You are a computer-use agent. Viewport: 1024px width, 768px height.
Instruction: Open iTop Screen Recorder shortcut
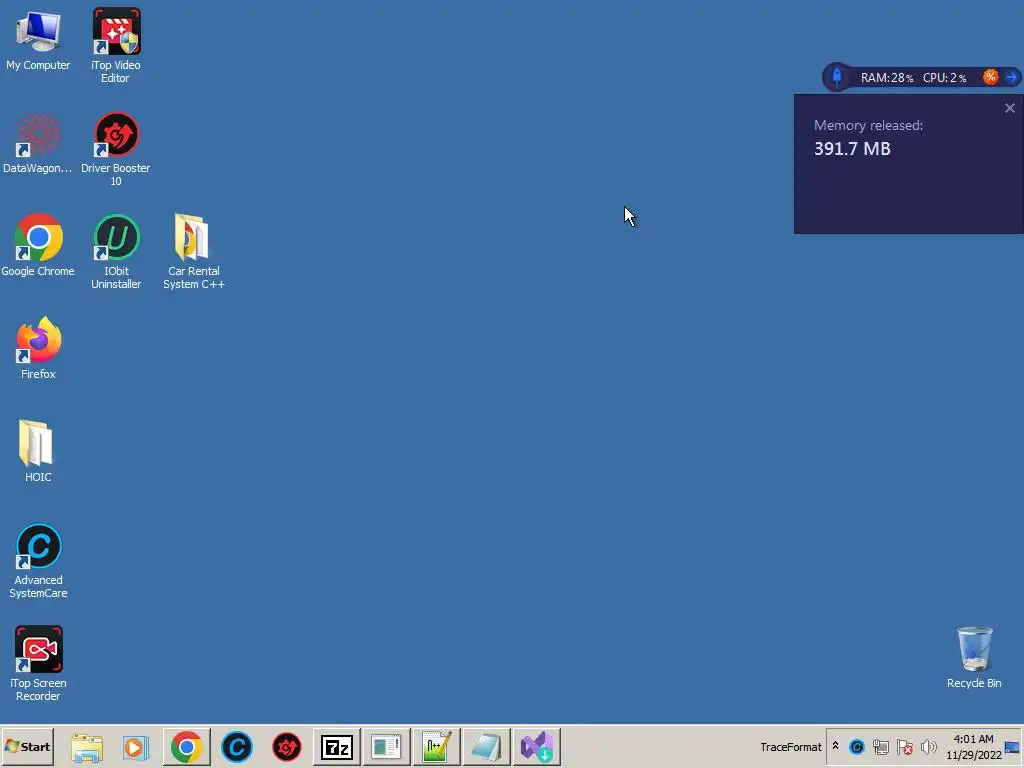38,664
